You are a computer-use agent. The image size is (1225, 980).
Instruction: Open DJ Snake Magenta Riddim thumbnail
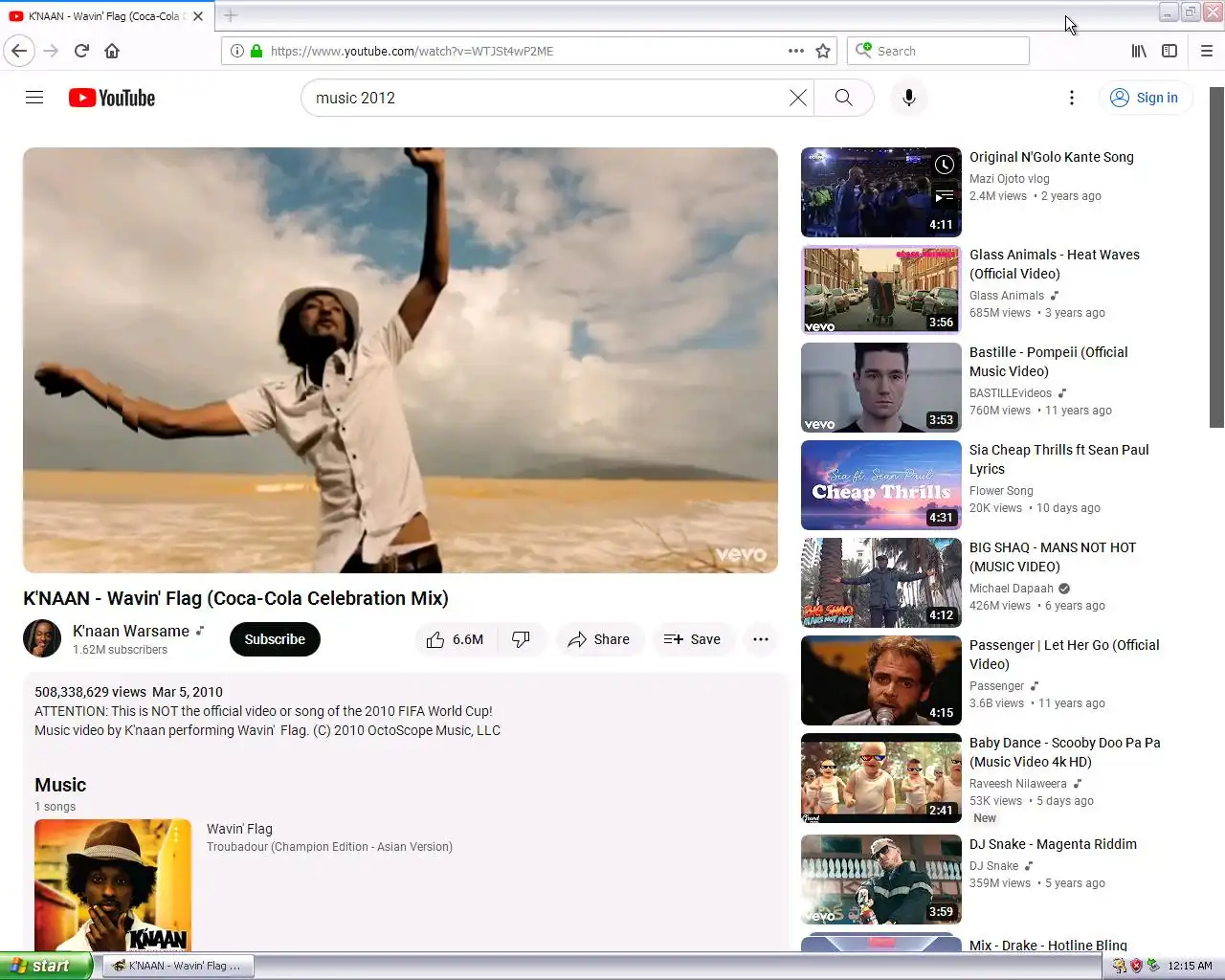click(880, 880)
